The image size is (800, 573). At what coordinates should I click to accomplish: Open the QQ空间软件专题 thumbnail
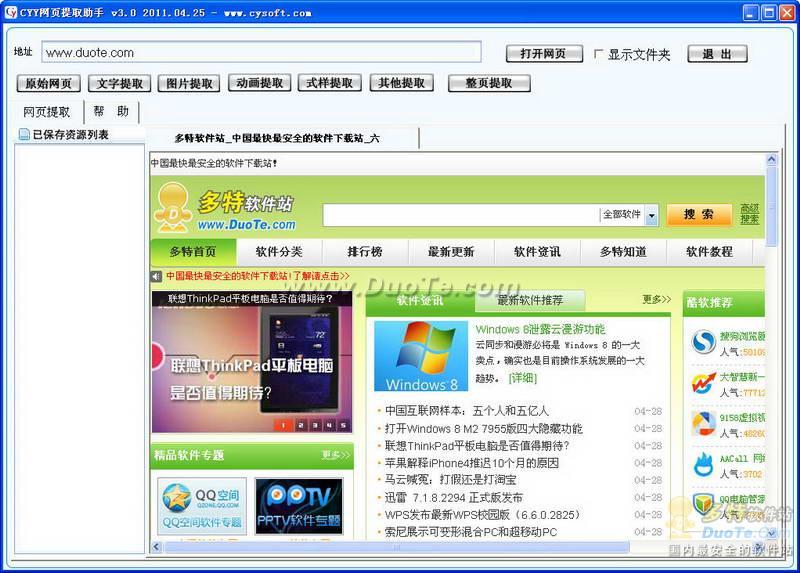pyautogui.click(x=202, y=506)
